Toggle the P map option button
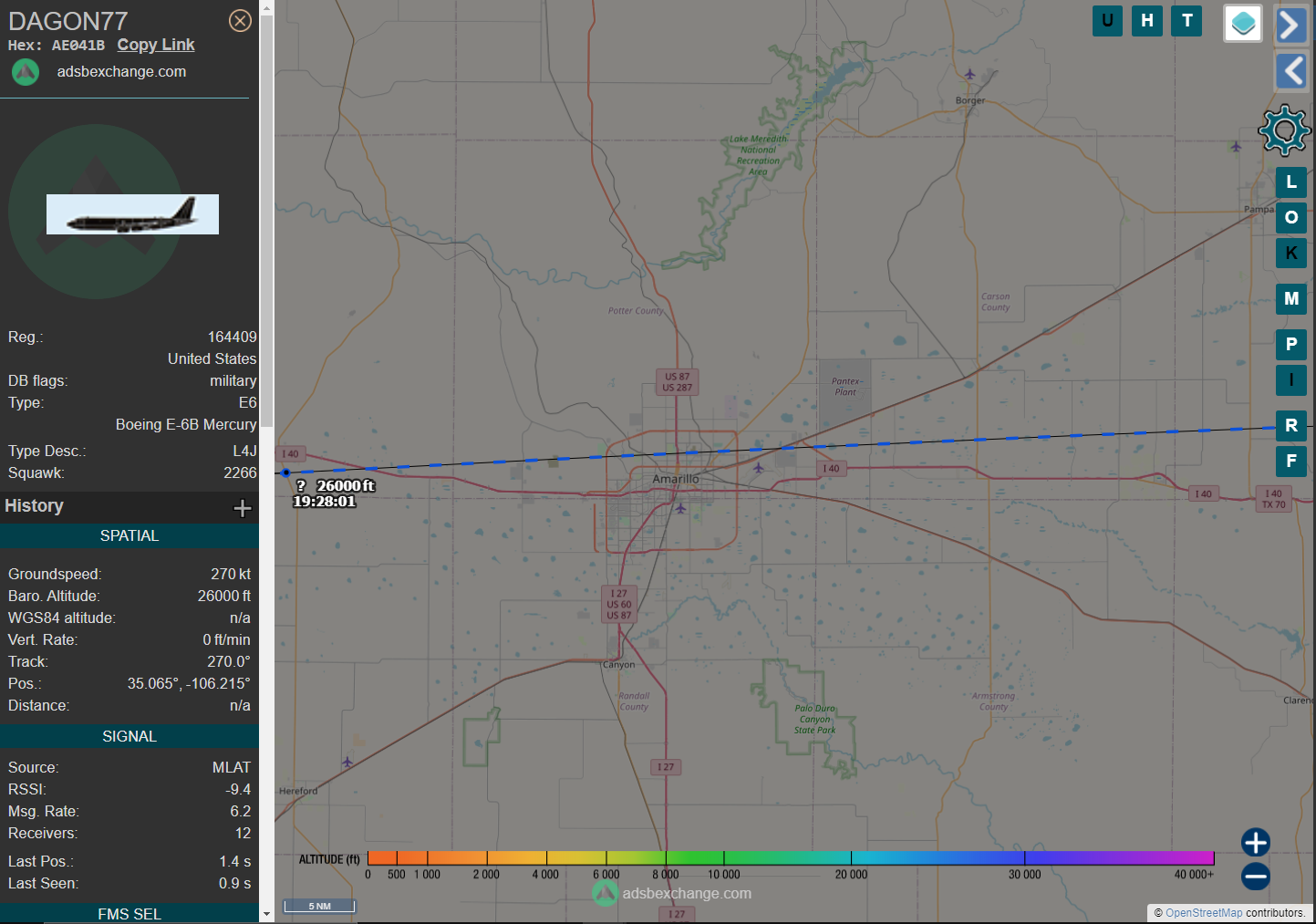Viewport: 1316px width, 924px height. 1291,344
